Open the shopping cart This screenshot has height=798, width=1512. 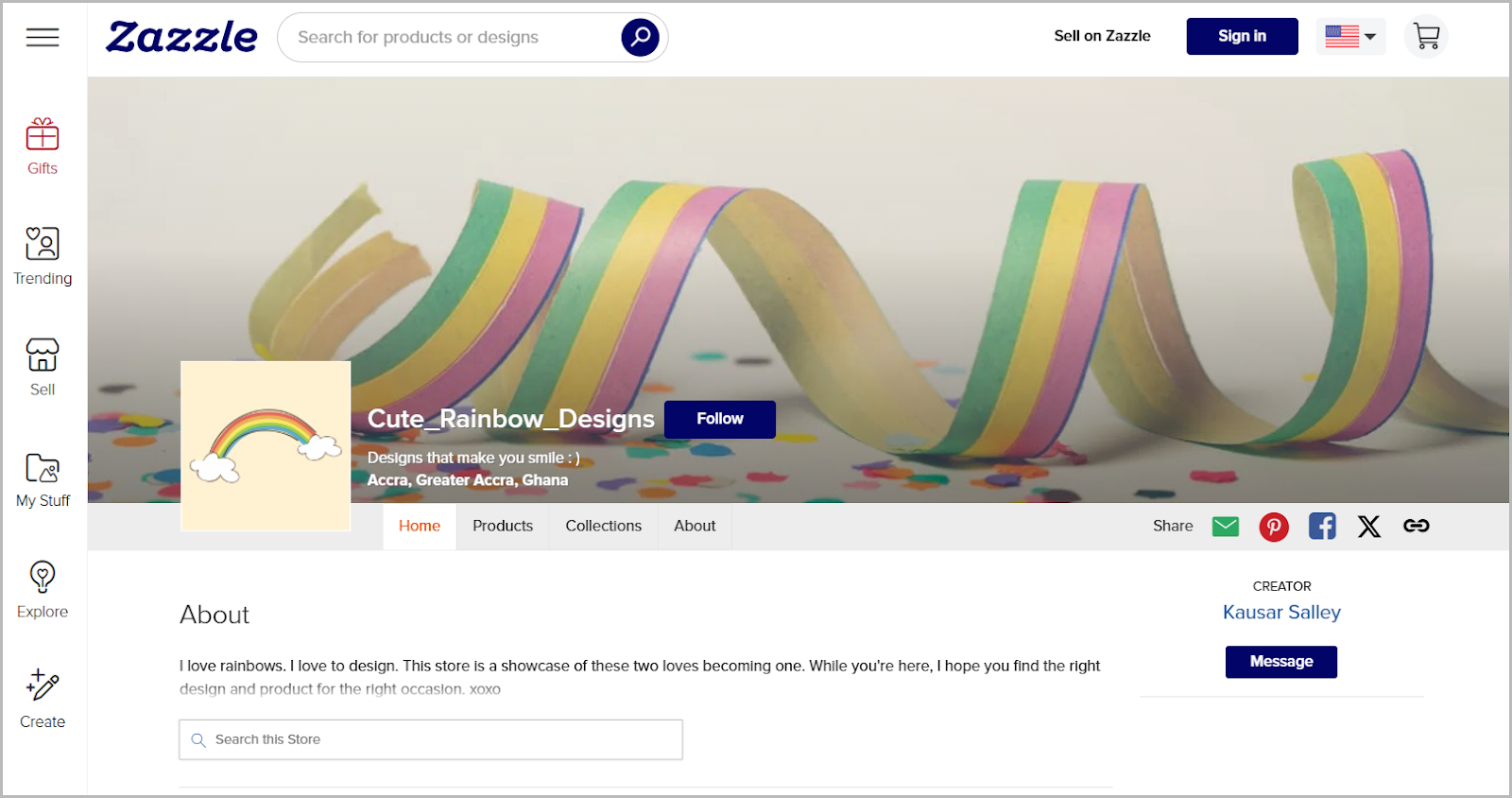pos(1426,37)
